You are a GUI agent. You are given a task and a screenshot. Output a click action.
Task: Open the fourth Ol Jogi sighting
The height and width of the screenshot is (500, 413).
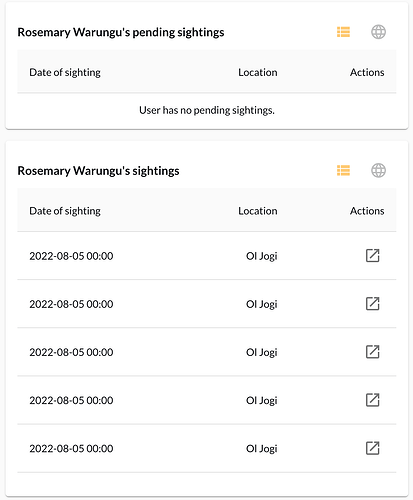(x=372, y=400)
